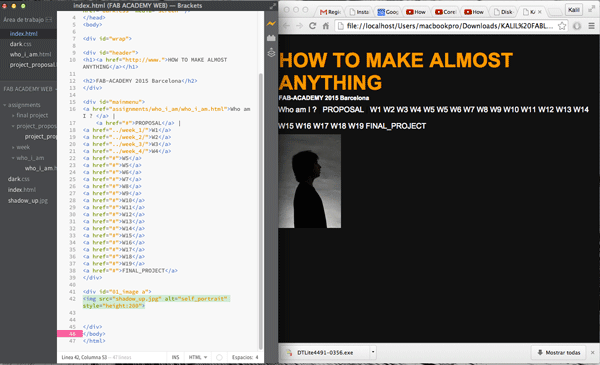Click Kalil profile button in Chrome

pyautogui.click(x=574, y=10)
